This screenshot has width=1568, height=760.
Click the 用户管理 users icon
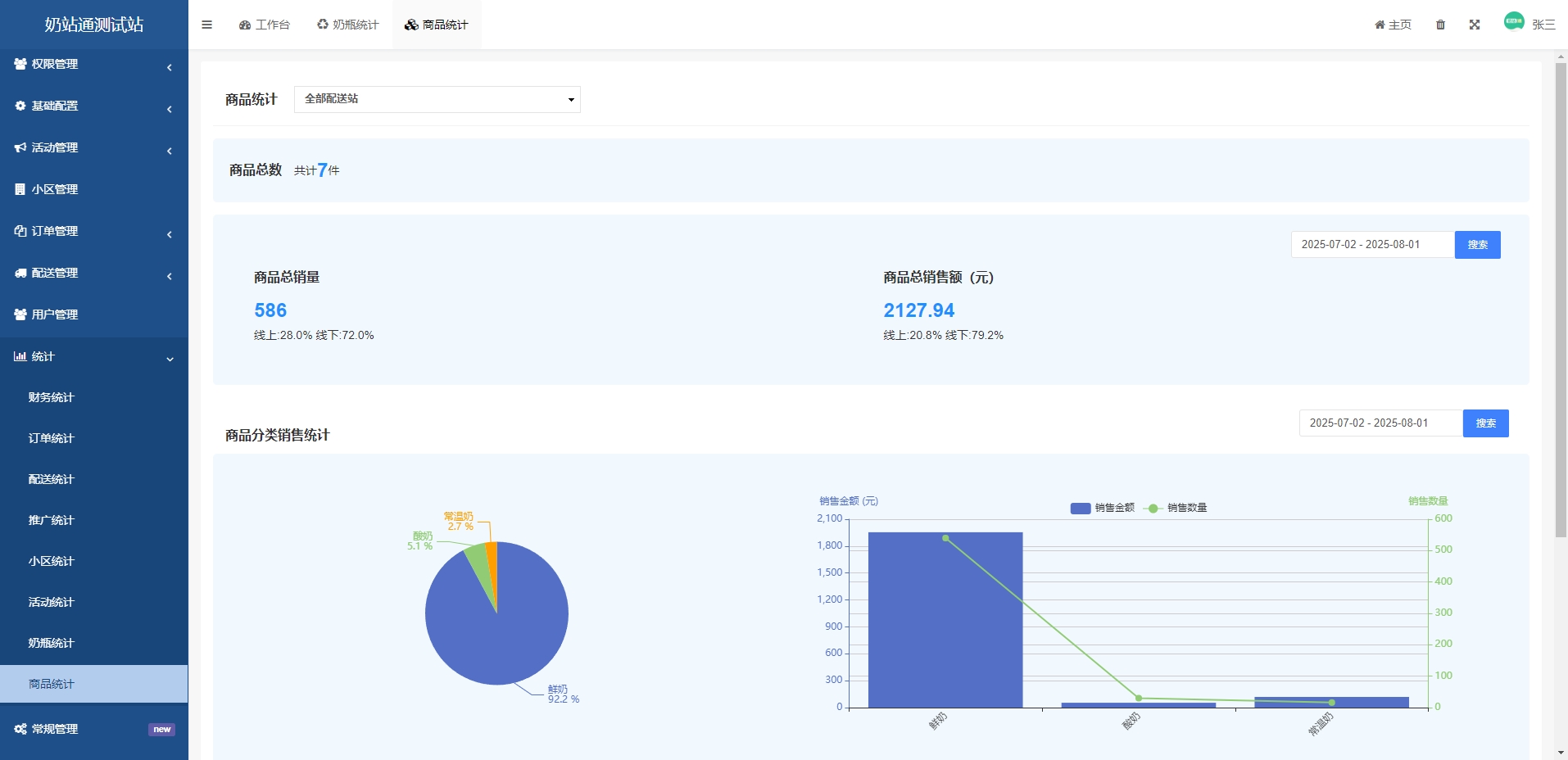coord(20,314)
